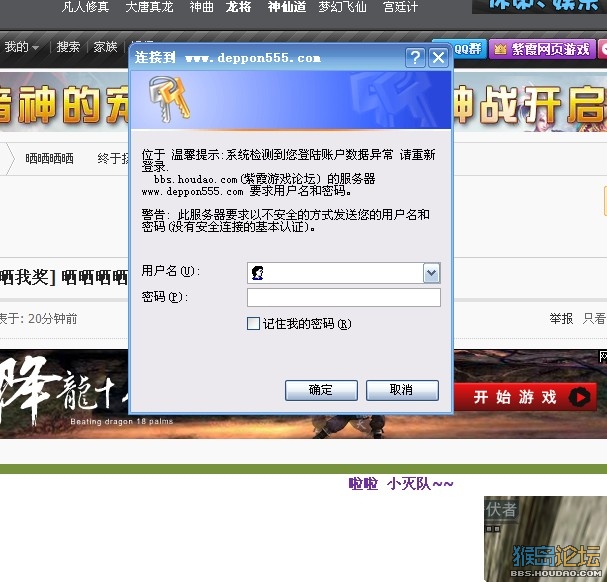Viewport: 607px width, 582px height.
Task: Close the 连接到 dialog with X button
Action: (438, 58)
